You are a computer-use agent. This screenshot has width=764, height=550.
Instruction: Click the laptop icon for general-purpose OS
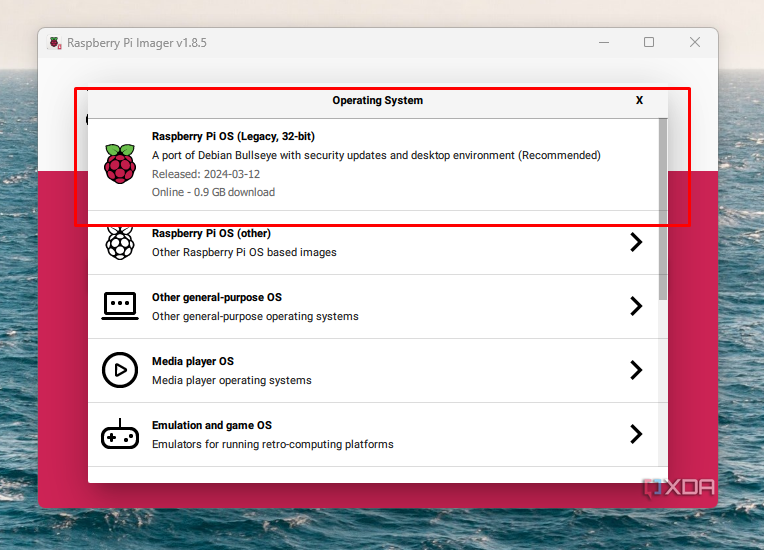(x=120, y=306)
